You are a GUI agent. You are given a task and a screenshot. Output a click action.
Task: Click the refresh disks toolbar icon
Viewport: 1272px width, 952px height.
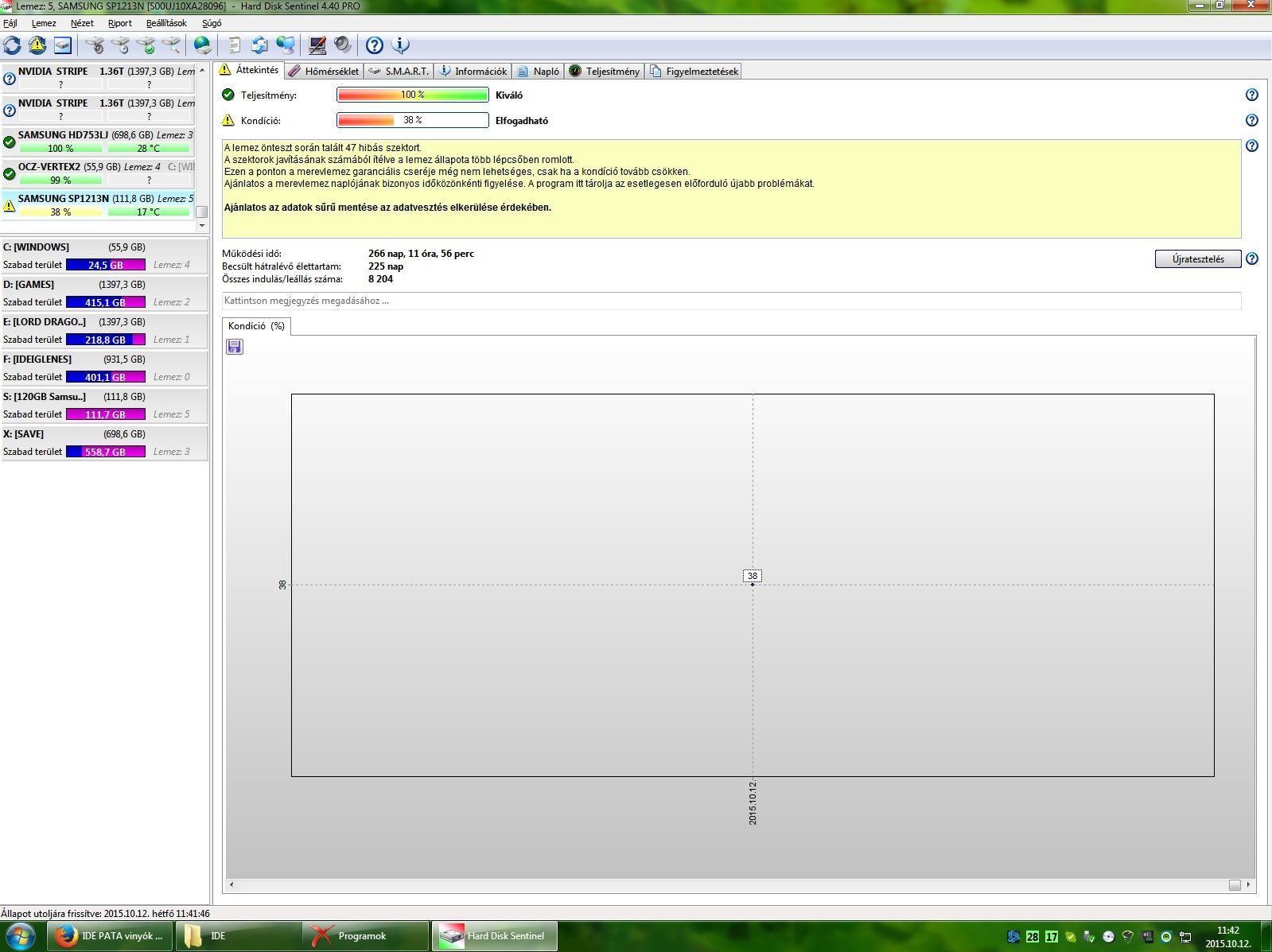12,45
